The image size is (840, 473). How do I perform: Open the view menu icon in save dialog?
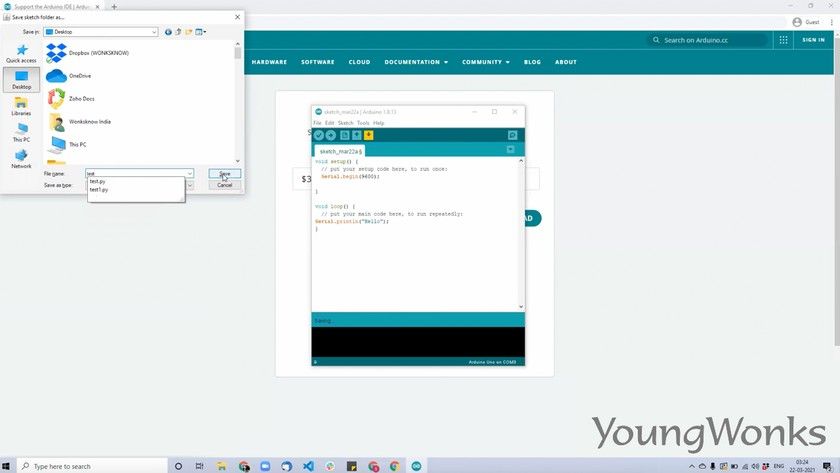pos(200,32)
